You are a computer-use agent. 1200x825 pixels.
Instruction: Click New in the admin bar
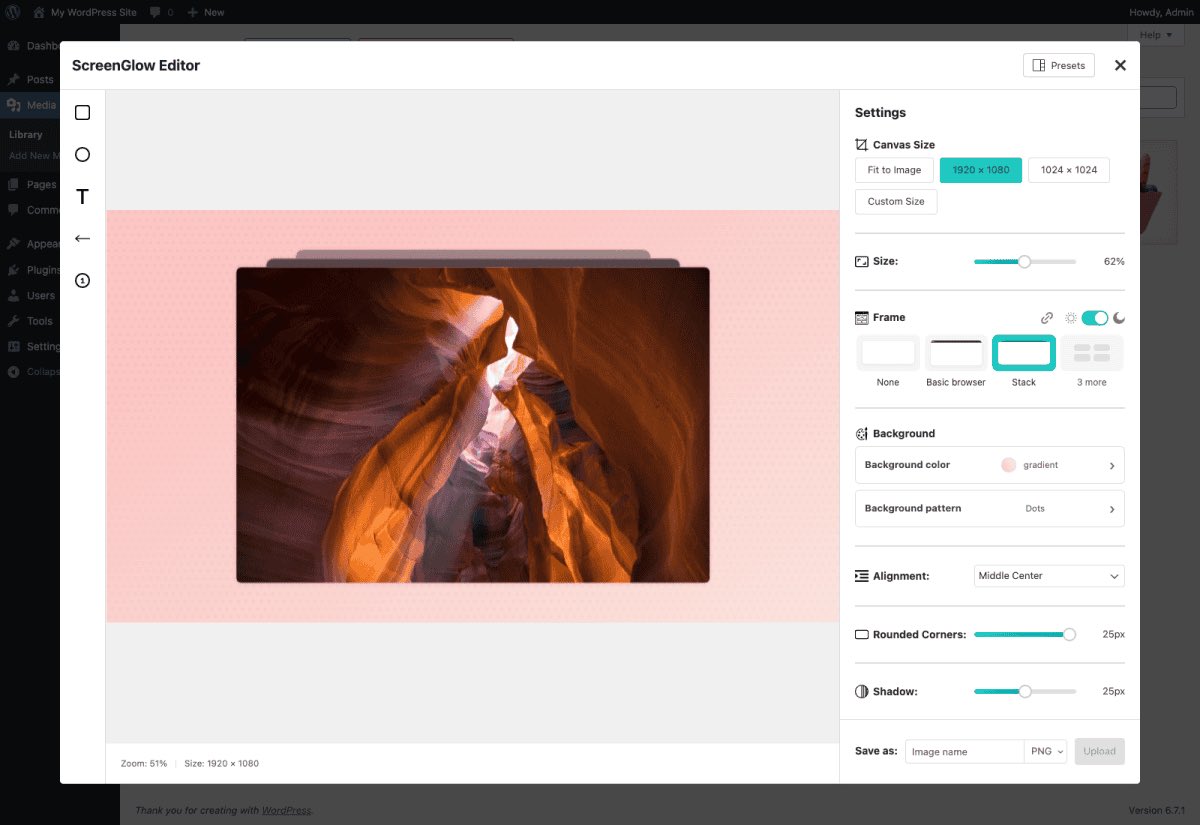click(206, 12)
